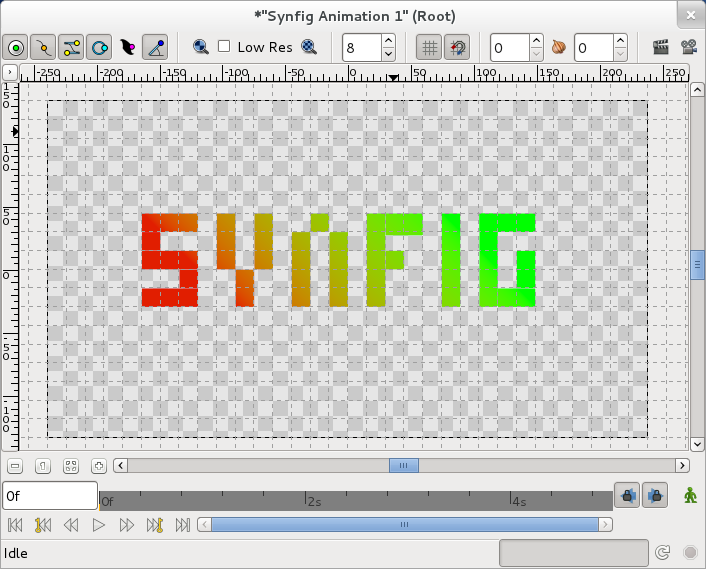
Task: Click the progress bar in status bar
Action: 574,553
